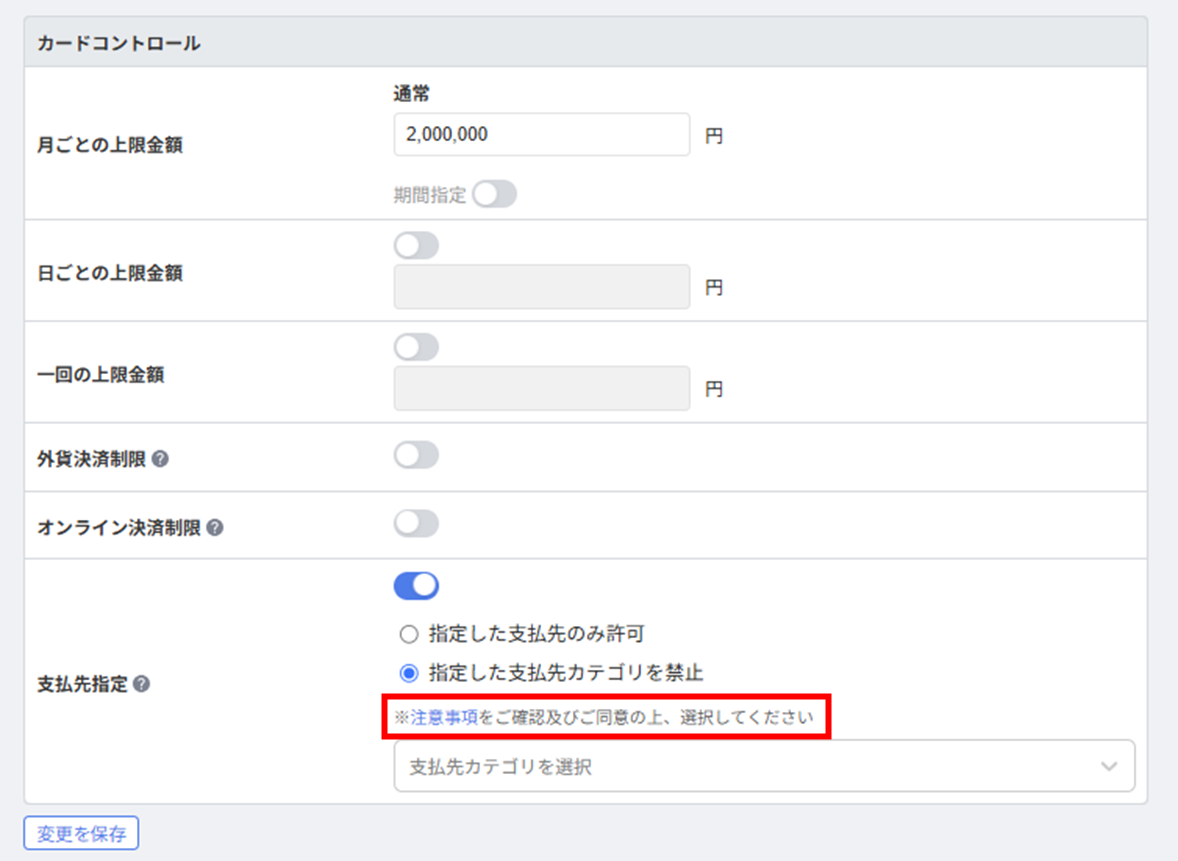The width and height of the screenshot is (1178, 861).
Task: Select 指定した支払先のみ許可 radio button
Action: 409,635
